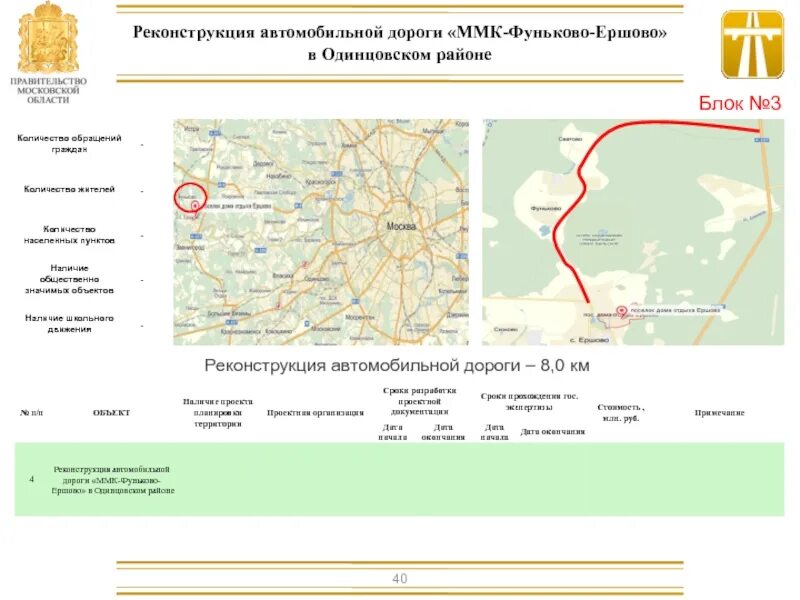Click the red location pin near Ershovo on right map

pyautogui.click(x=621, y=310)
